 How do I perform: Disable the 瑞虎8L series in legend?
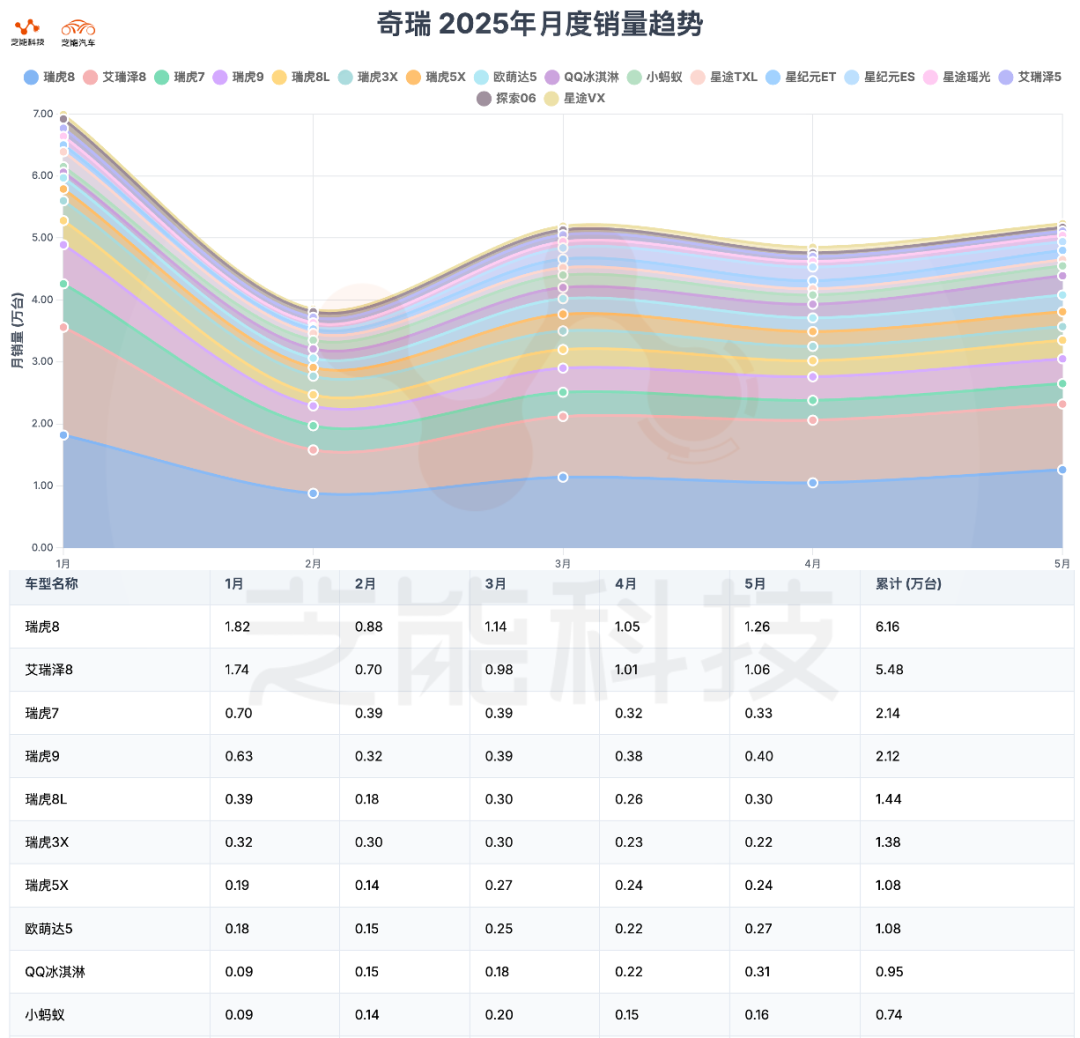(300, 77)
